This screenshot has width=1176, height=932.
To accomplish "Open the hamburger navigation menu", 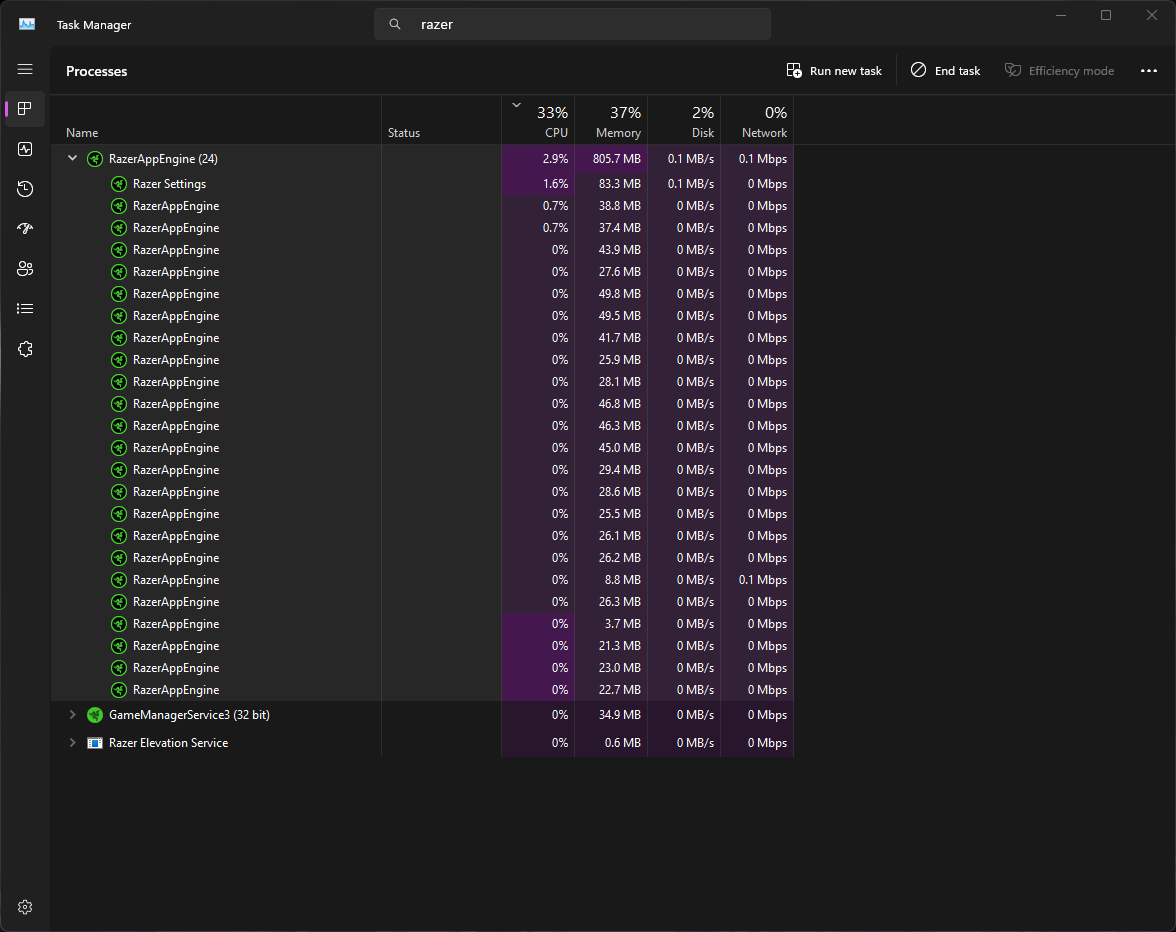I will pos(25,69).
